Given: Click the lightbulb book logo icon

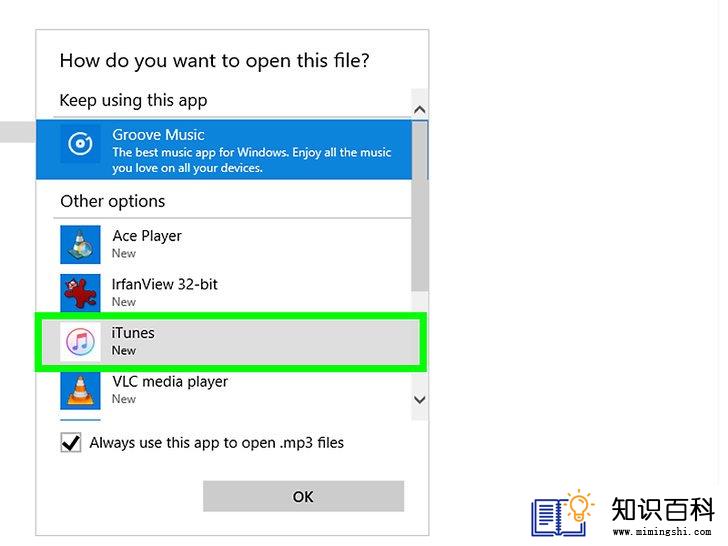Looking at the screenshot, I should point(563,513).
